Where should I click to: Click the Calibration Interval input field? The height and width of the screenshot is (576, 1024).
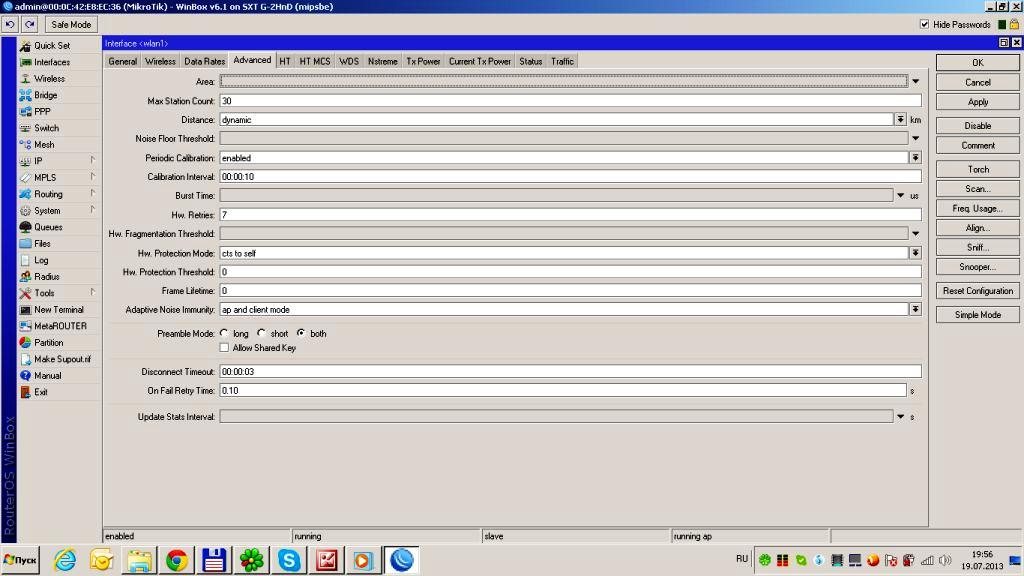tap(570, 176)
